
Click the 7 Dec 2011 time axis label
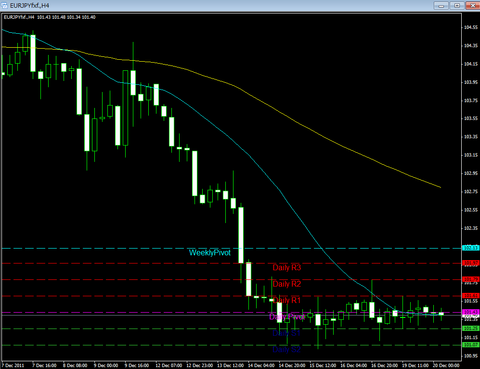tap(13, 365)
